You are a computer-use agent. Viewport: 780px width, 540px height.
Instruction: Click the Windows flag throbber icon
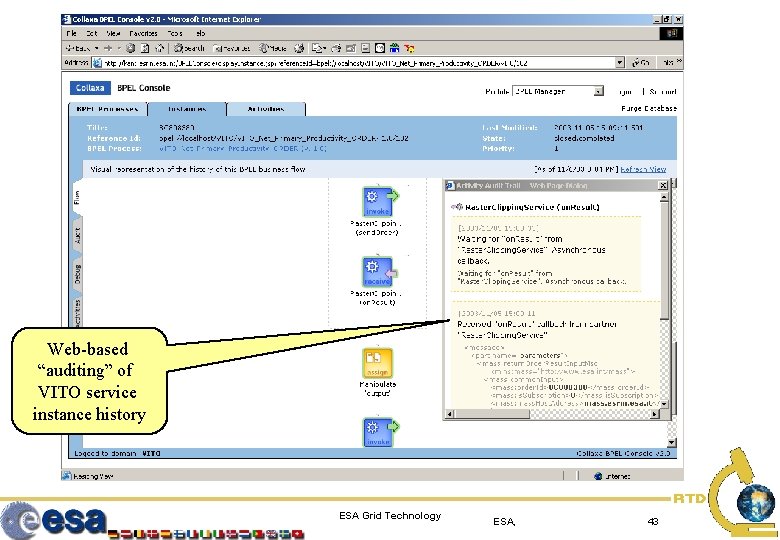click(672, 33)
